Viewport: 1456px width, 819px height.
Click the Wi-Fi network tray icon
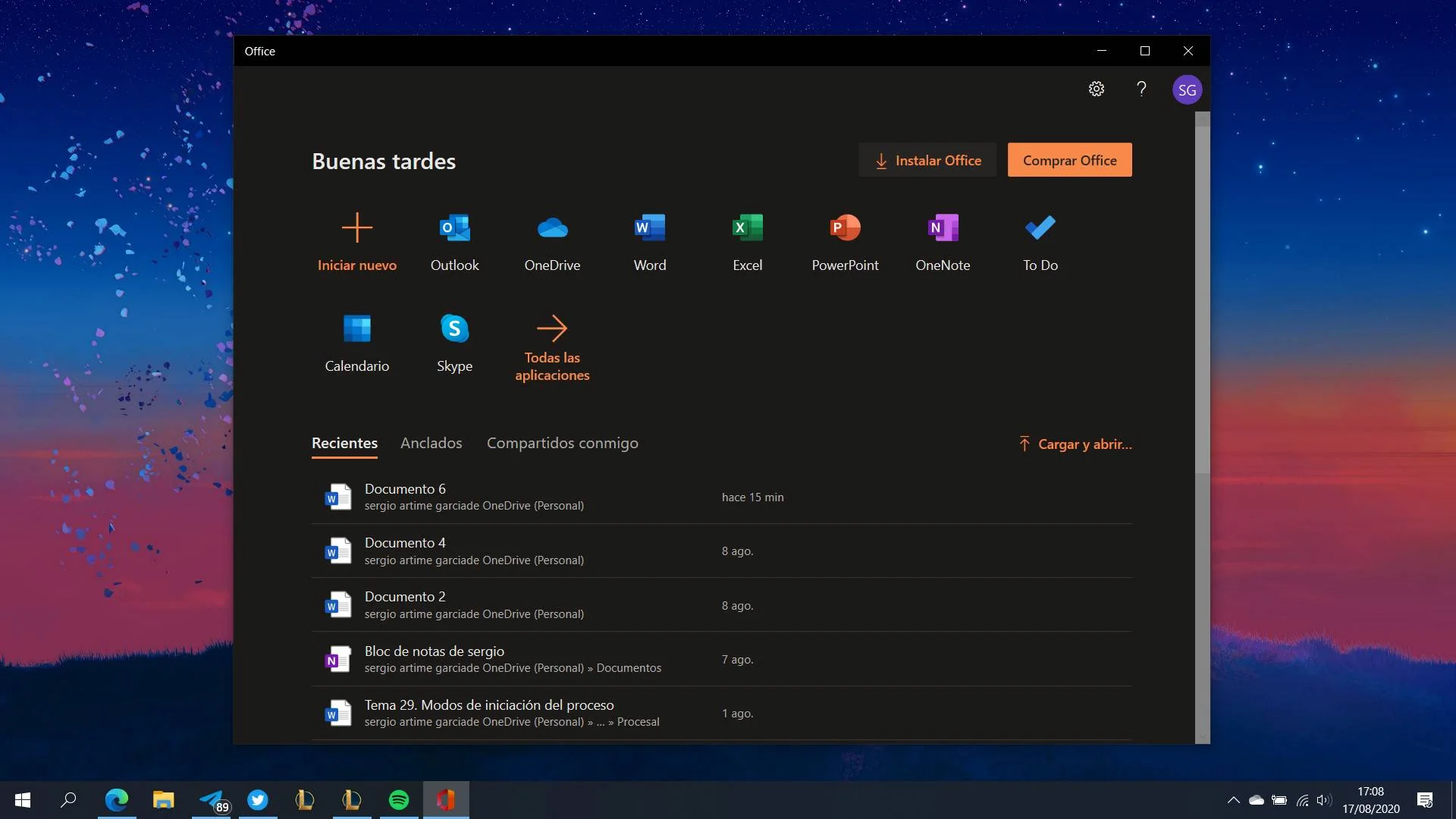(x=1303, y=800)
